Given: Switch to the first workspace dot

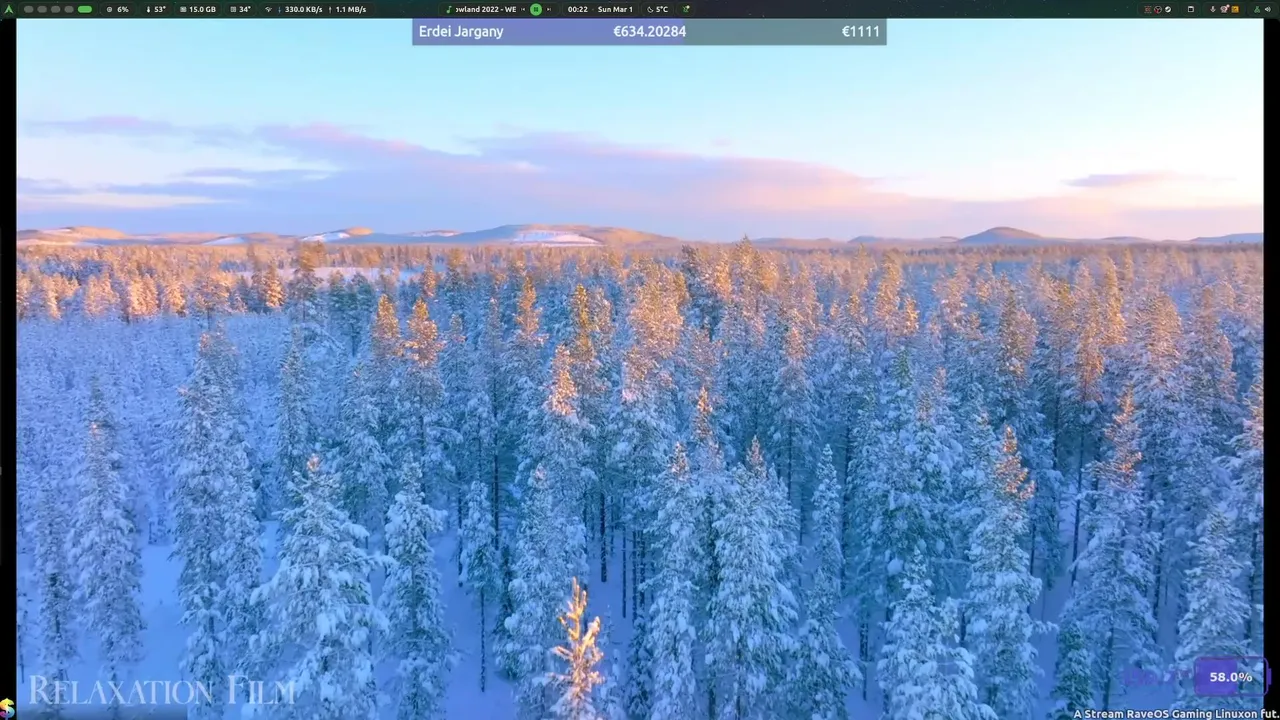Looking at the screenshot, I should tap(28, 9).
